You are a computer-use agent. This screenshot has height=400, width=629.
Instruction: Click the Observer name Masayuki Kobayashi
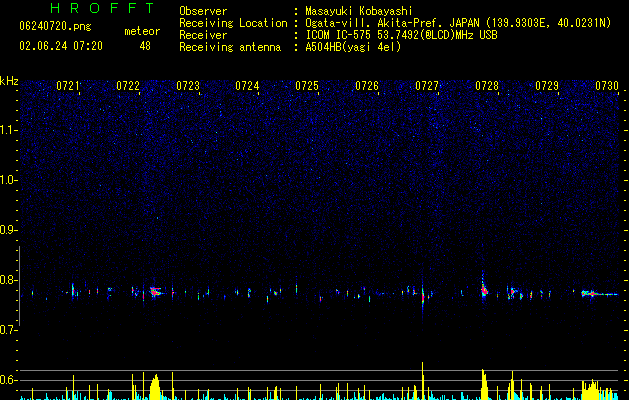pyautogui.click(x=358, y=11)
